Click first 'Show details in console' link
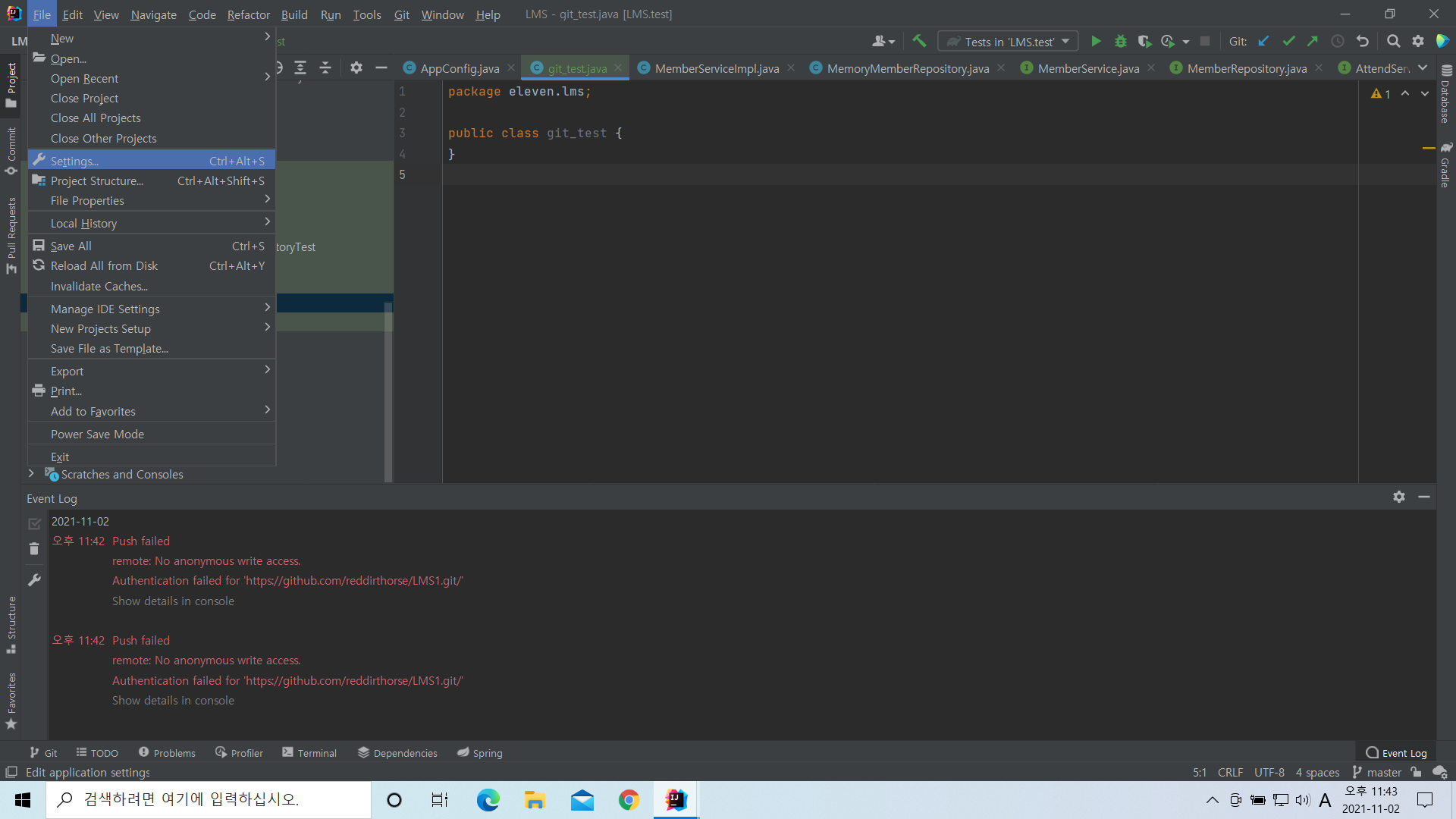This screenshot has width=1456, height=819. pyautogui.click(x=173, y=601)
